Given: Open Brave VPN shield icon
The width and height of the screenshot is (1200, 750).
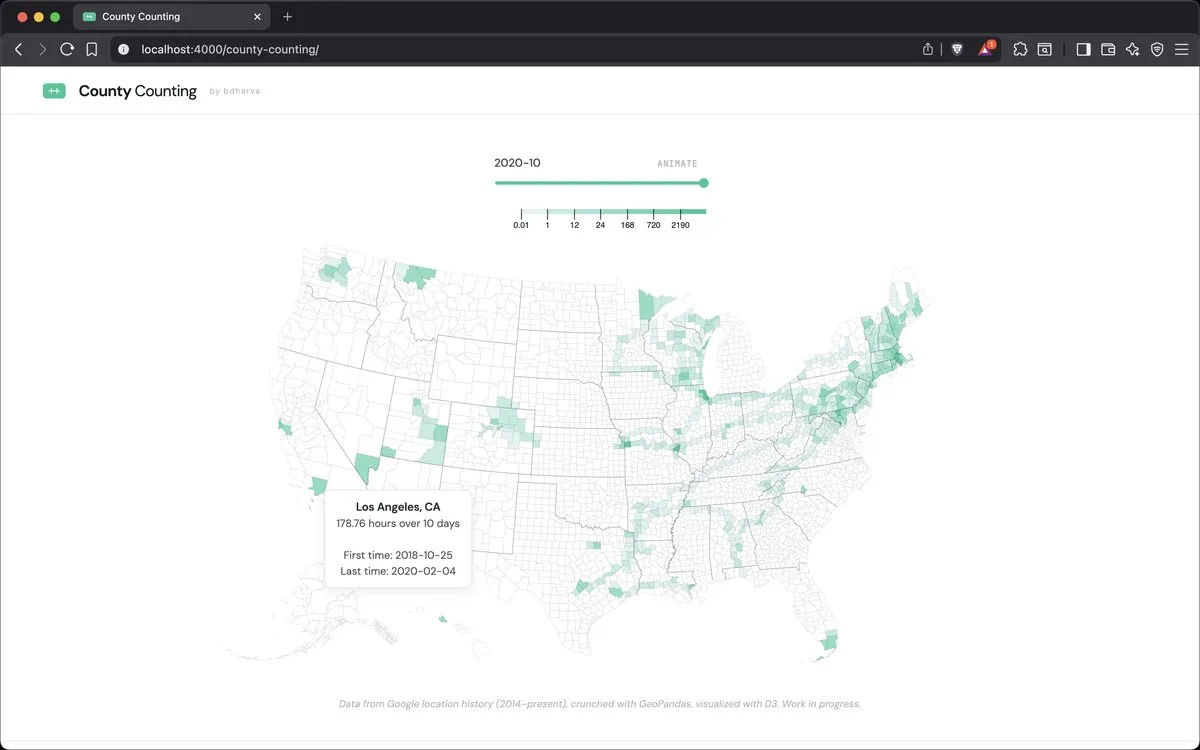Looking at the screenshot, I should point(1157,49).
